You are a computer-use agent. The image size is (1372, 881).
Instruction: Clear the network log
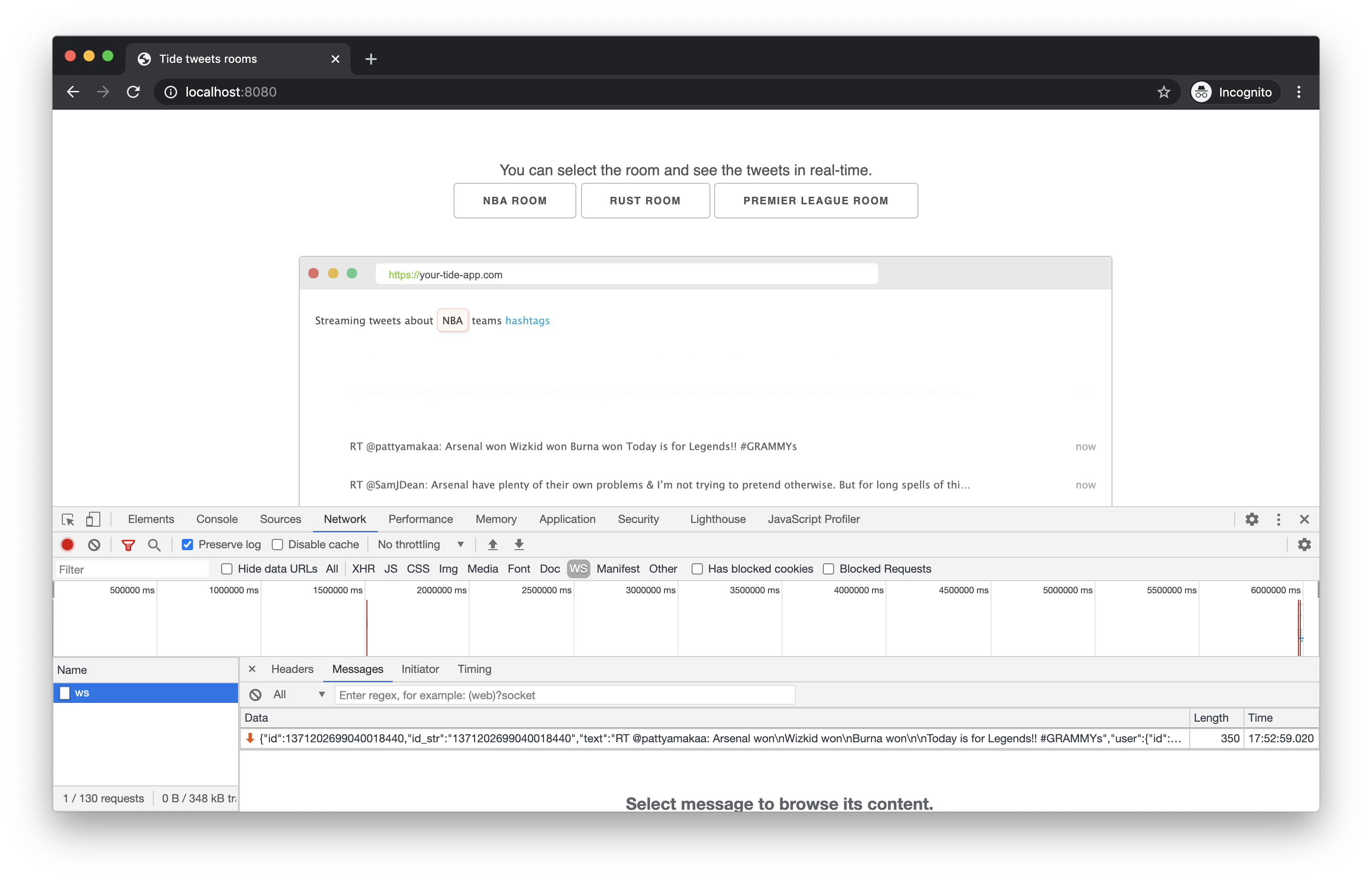[94, 545]
